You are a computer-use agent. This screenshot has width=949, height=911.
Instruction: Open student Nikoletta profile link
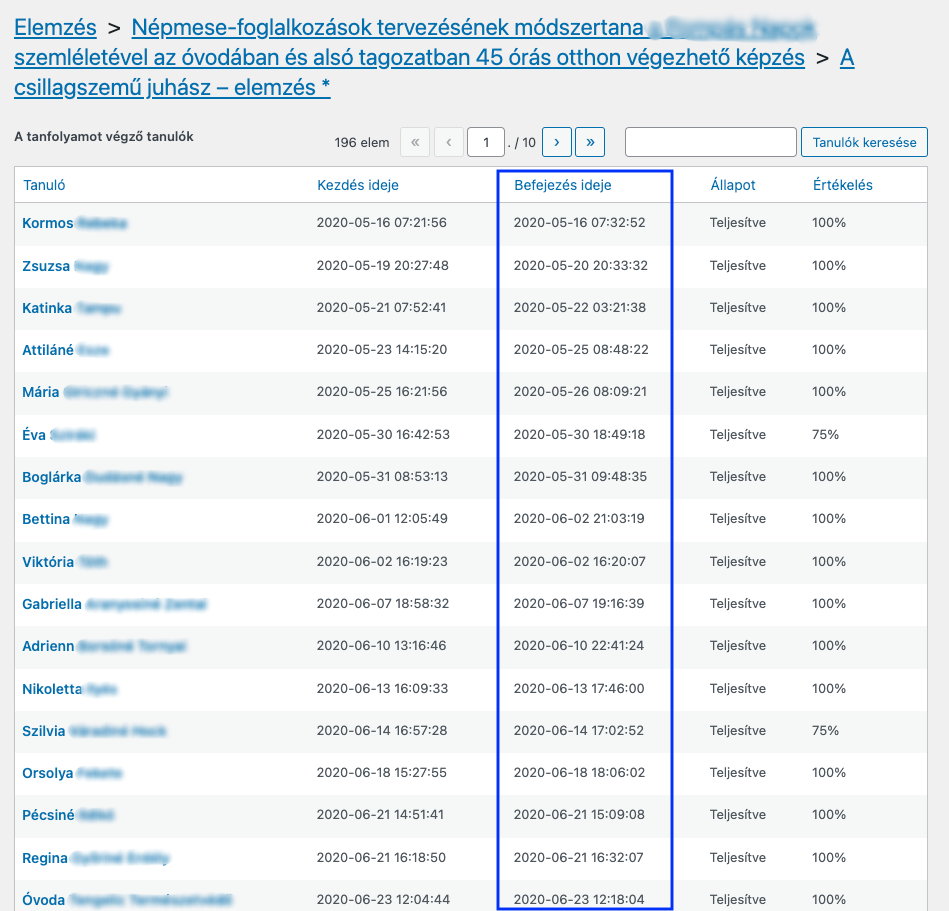point(70,689)
